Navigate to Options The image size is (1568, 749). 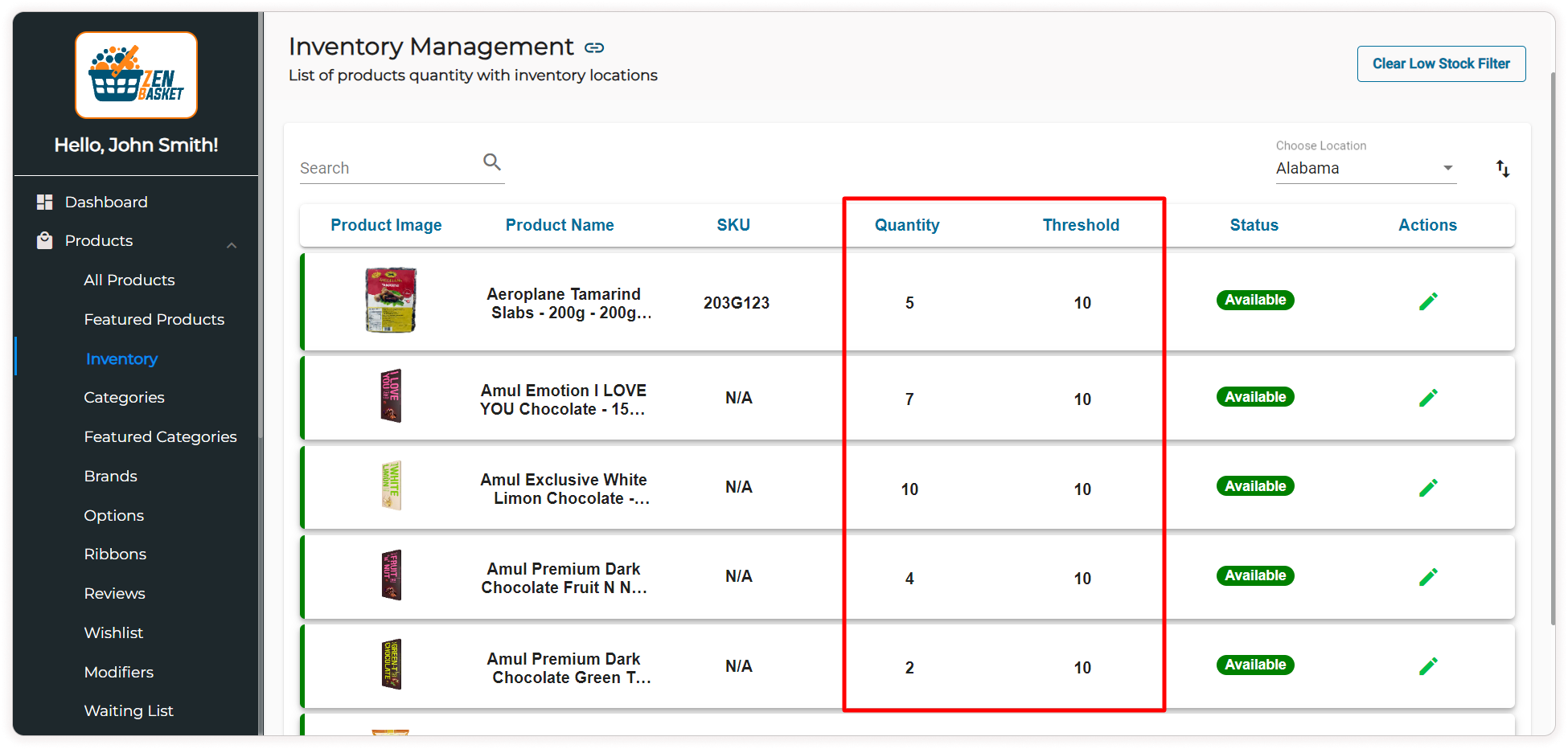[114, 515]
